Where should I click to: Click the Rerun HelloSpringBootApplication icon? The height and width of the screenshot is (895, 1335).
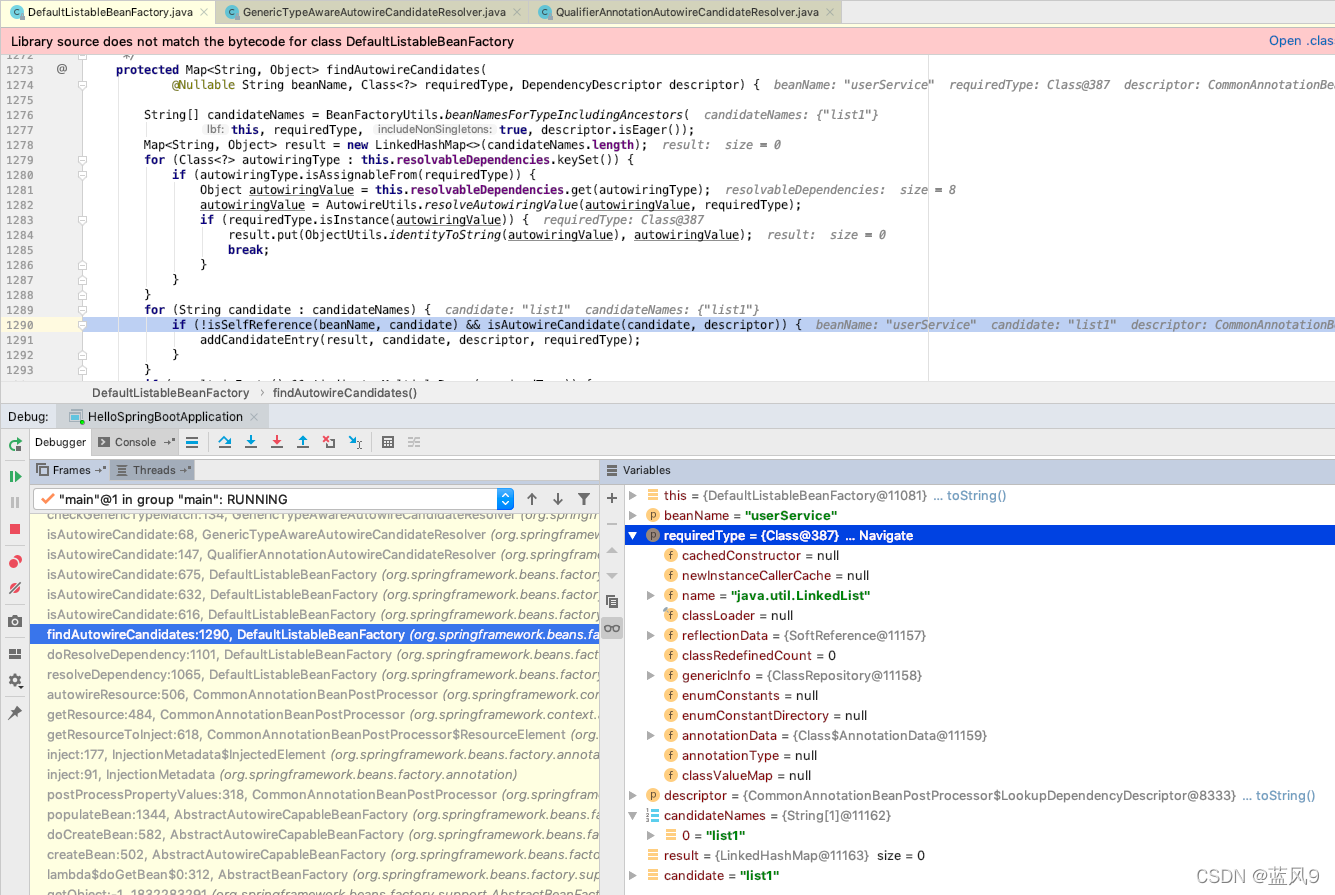coord(15,444)
